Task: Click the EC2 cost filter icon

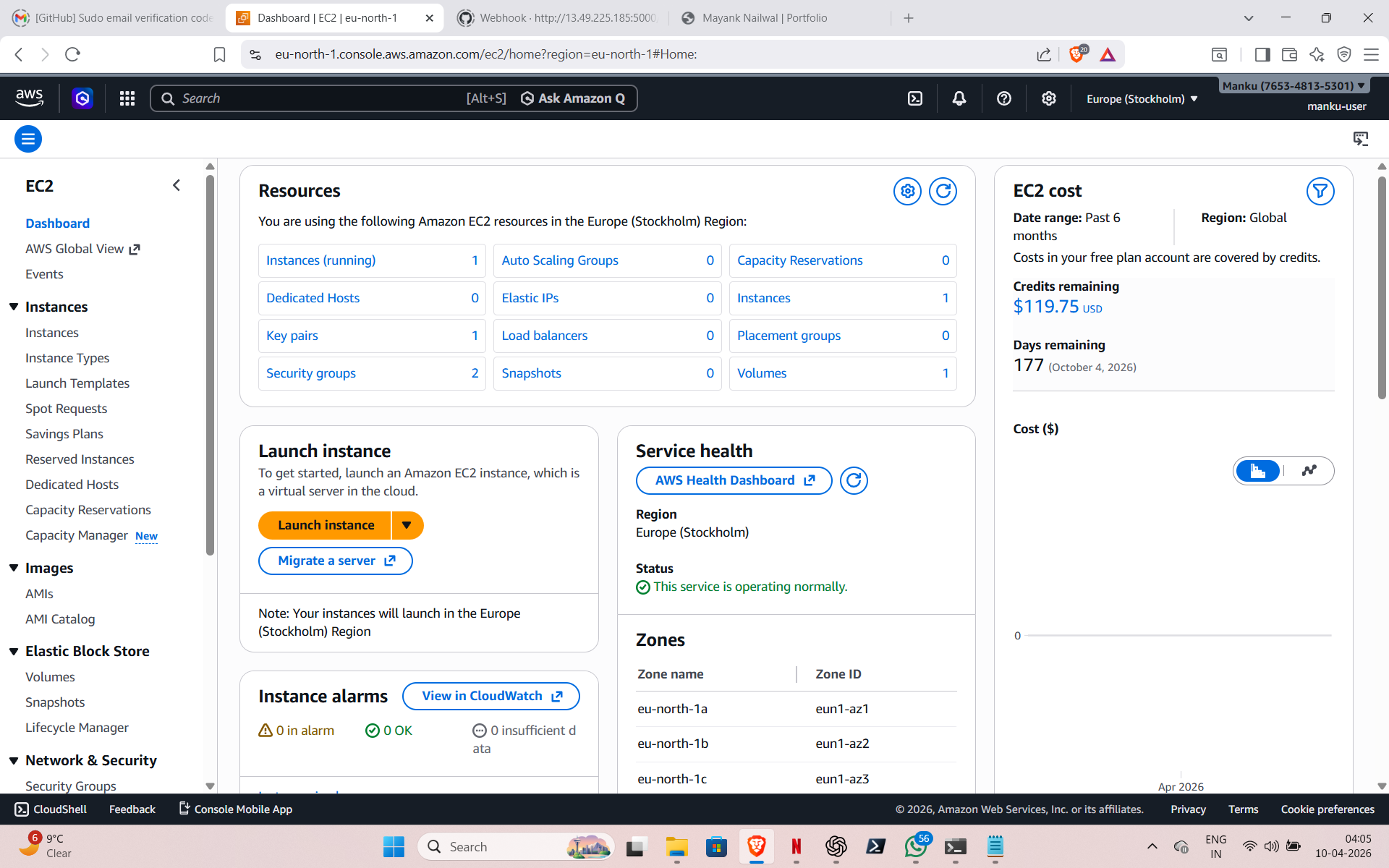Action: click(1320, 191)
